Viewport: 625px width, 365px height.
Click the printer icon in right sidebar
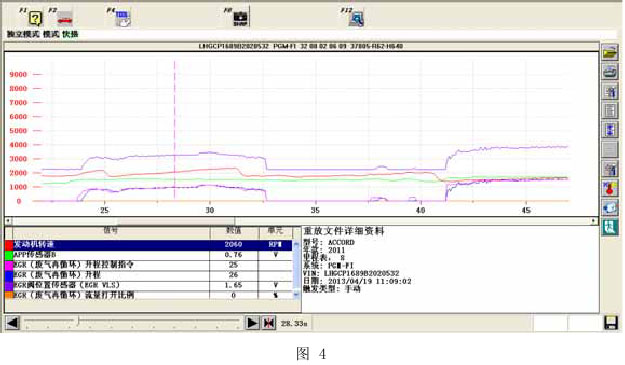pyautogui.click(x=609, y=72)
